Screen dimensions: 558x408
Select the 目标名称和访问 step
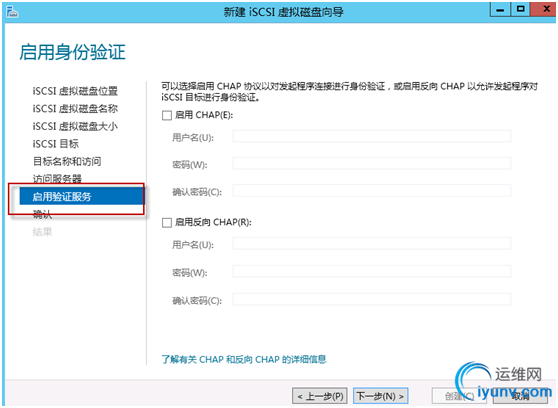(x=67, y=162)
